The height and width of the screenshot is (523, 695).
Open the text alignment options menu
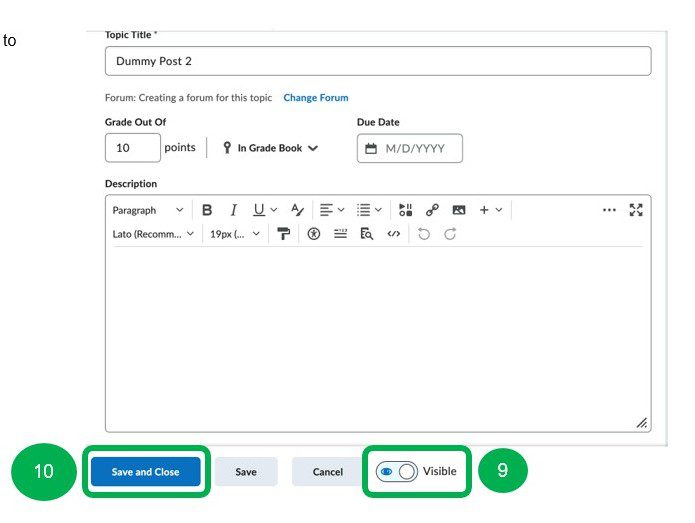click(x=331, y=210)
